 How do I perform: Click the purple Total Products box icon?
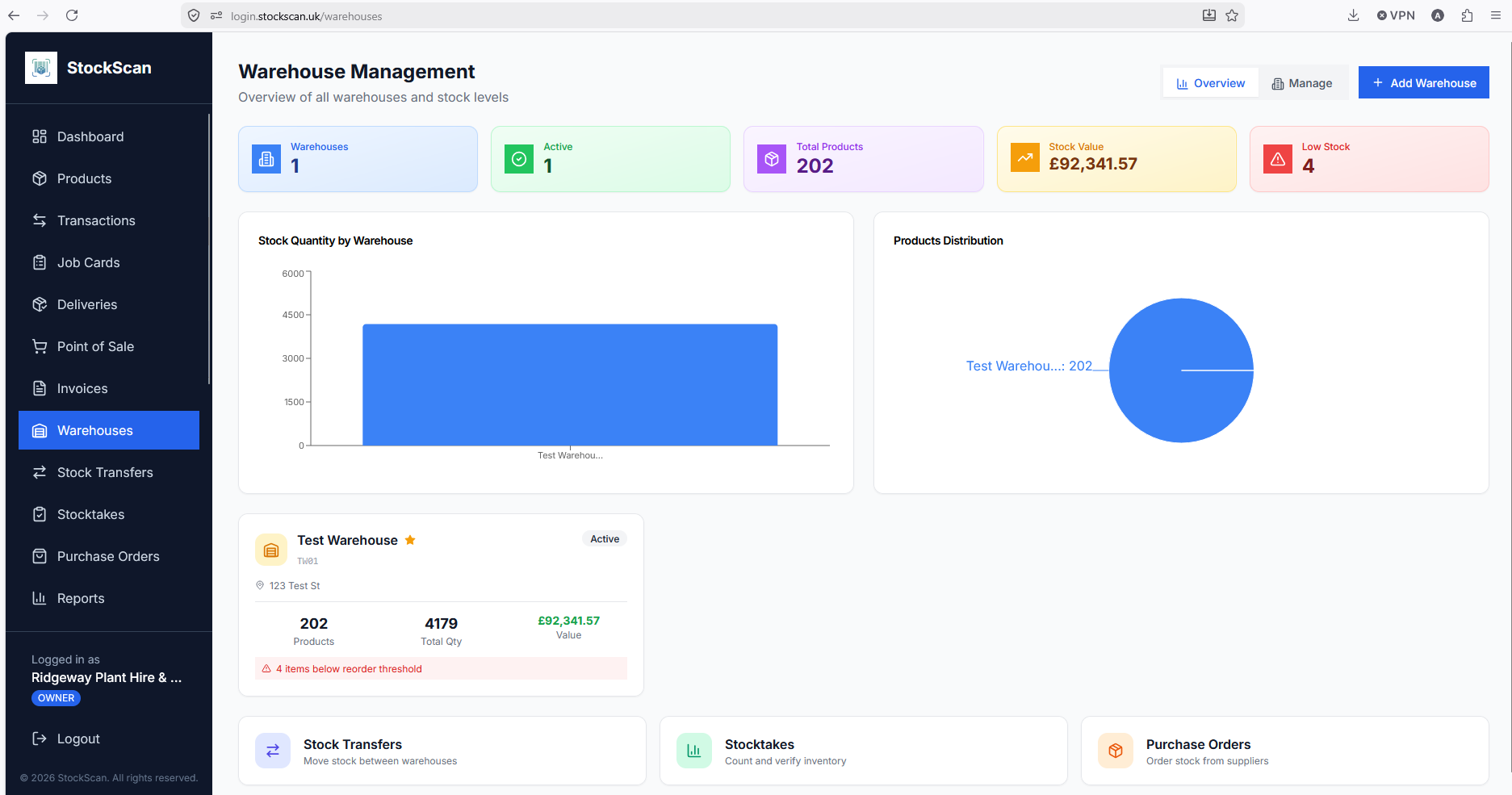[772, 159]
